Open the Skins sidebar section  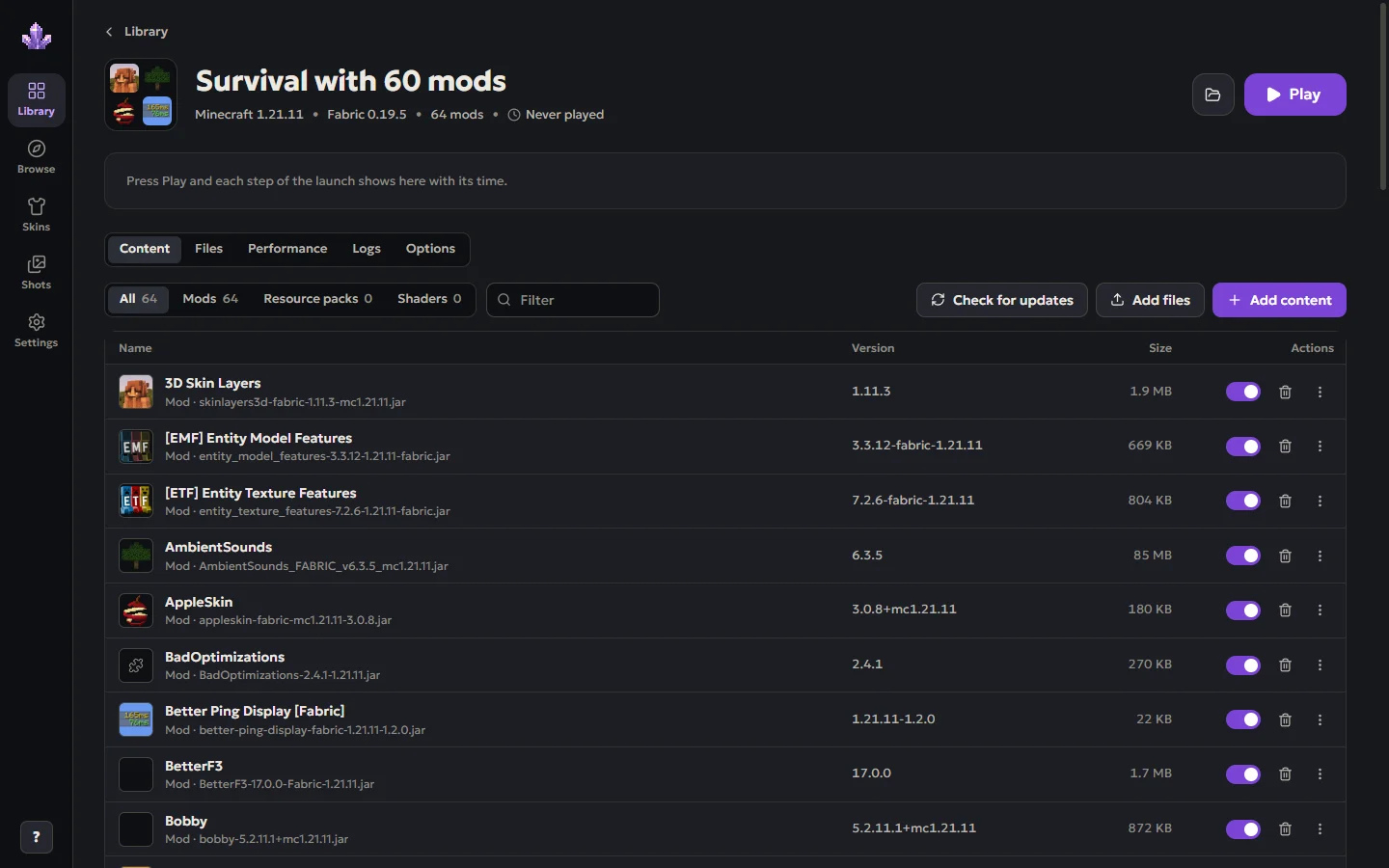click(37, 215)
